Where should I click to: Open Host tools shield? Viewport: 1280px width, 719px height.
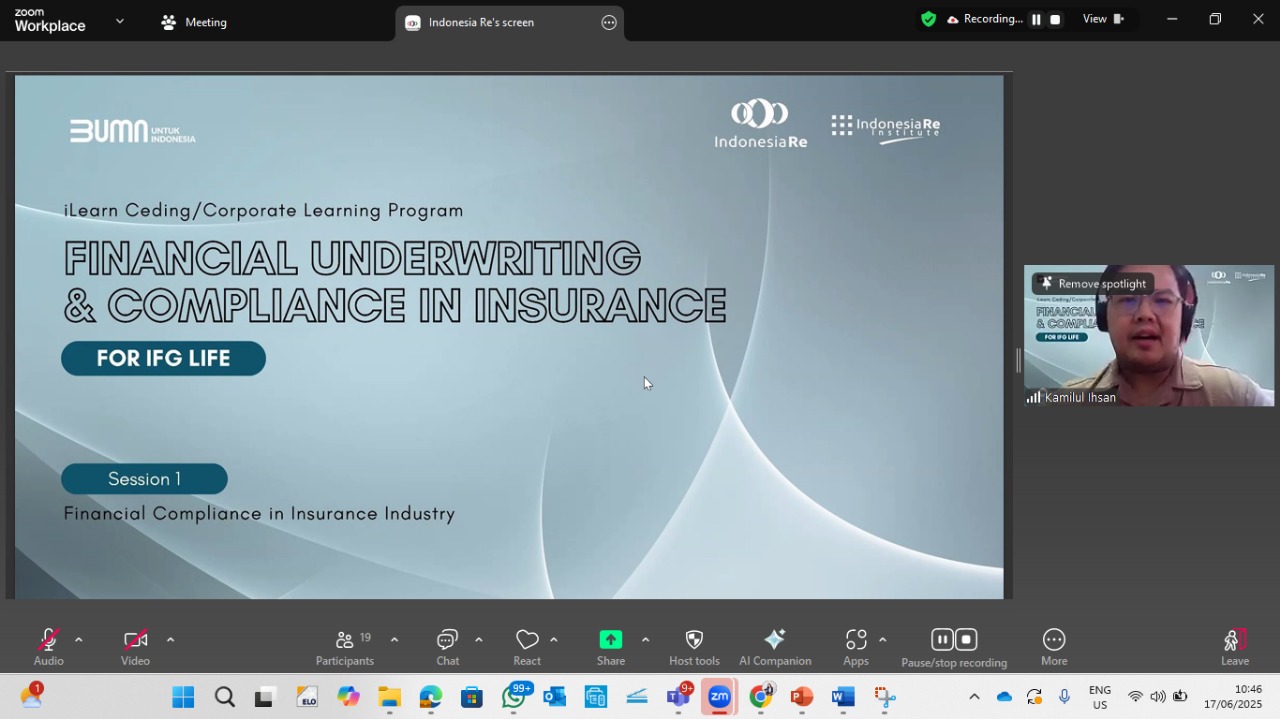pos(694,647)
